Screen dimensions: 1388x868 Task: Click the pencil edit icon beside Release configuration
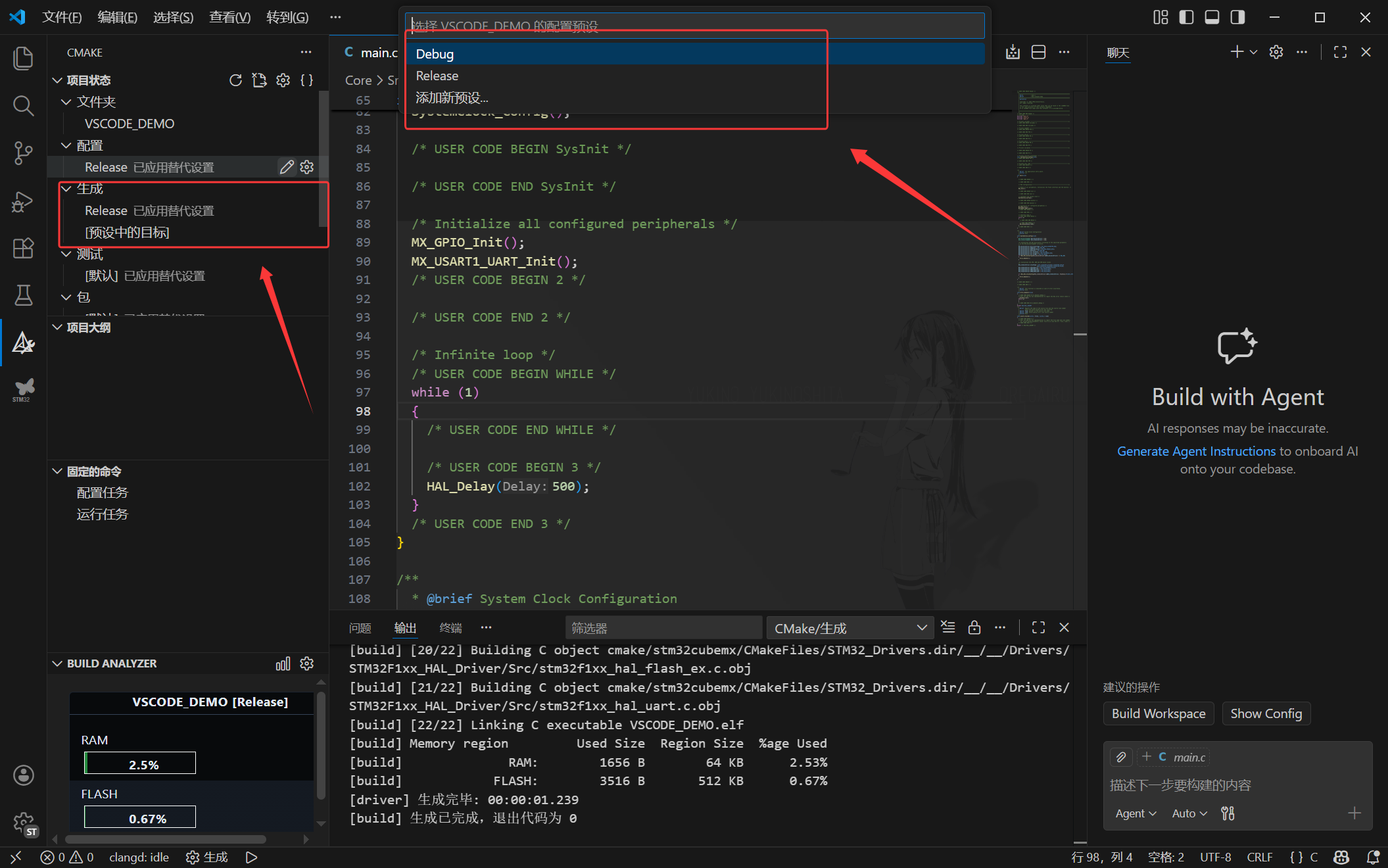pyautogui.click(x=286, y=167)
